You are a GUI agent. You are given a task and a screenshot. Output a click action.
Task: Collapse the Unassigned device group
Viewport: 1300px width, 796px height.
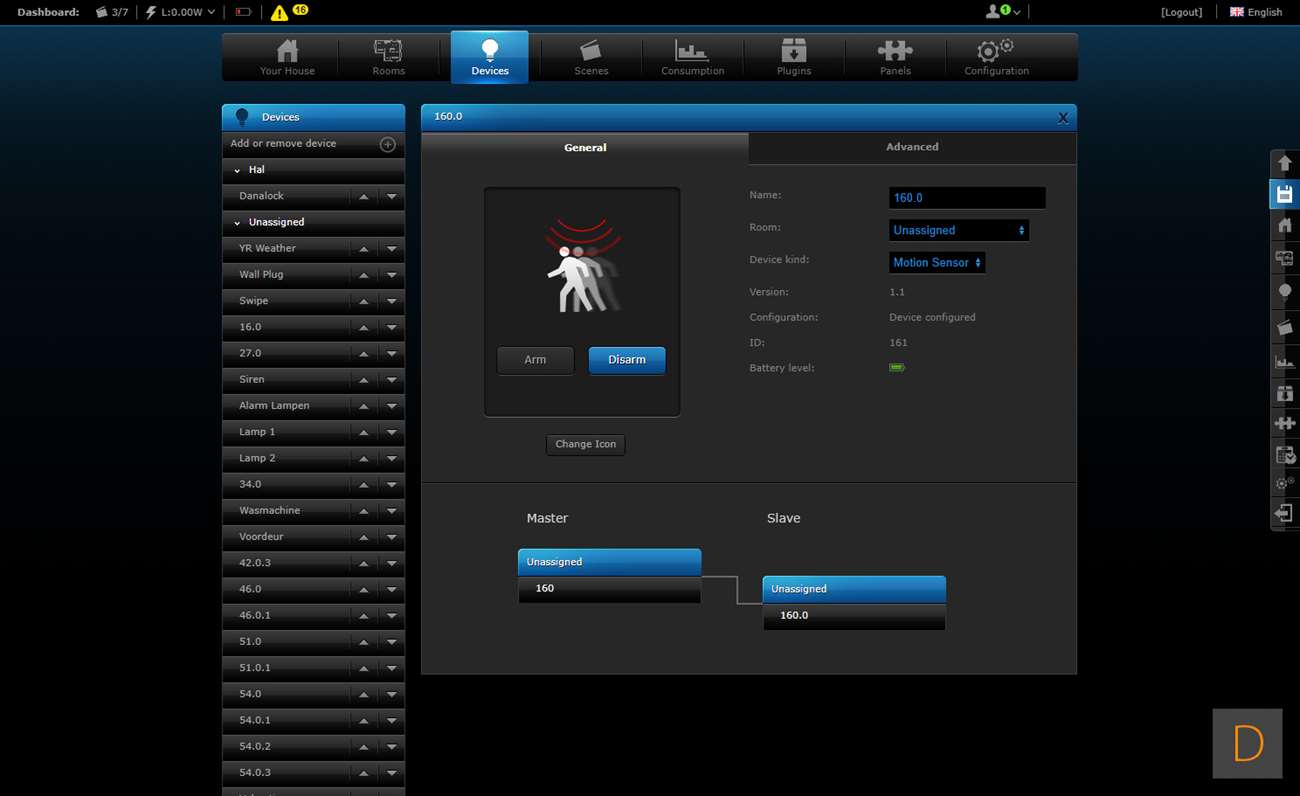(x=237, y=223)
